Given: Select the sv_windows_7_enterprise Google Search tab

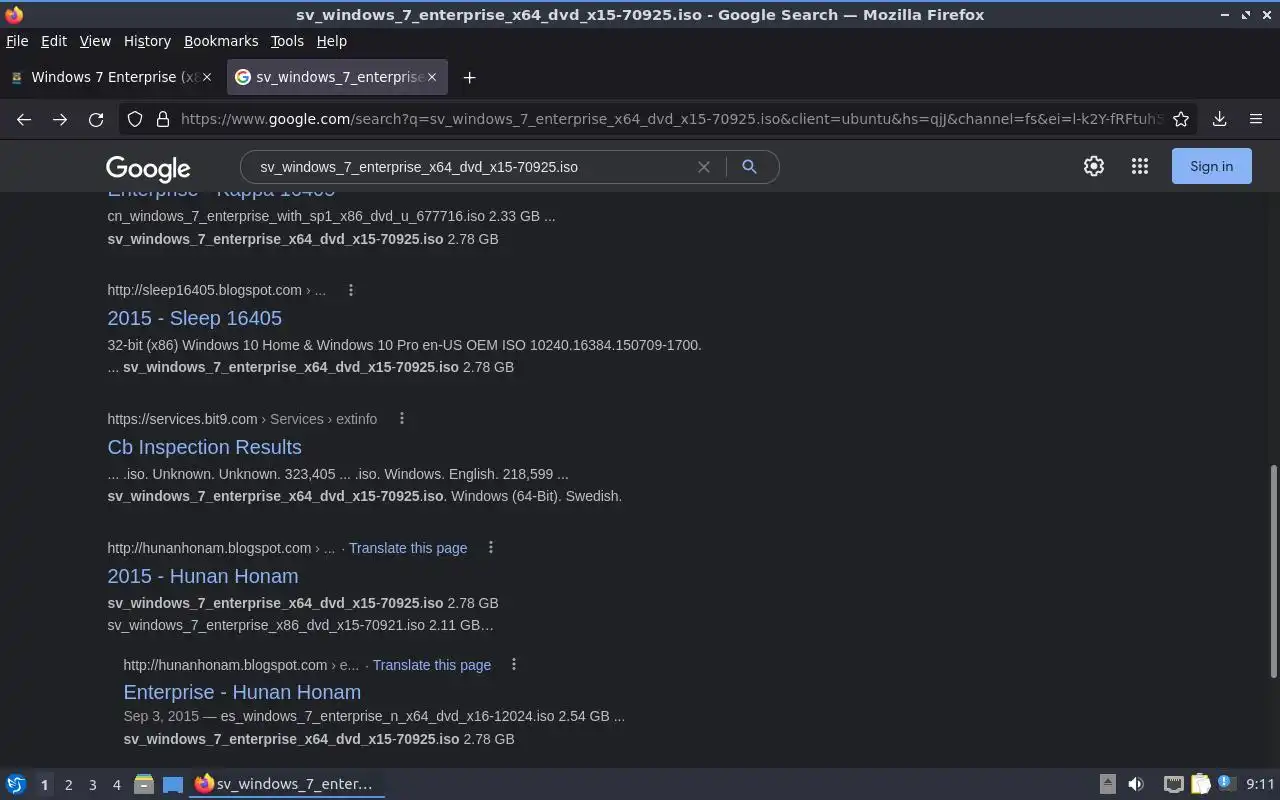Looking at the screenshot, I should 337,77.
